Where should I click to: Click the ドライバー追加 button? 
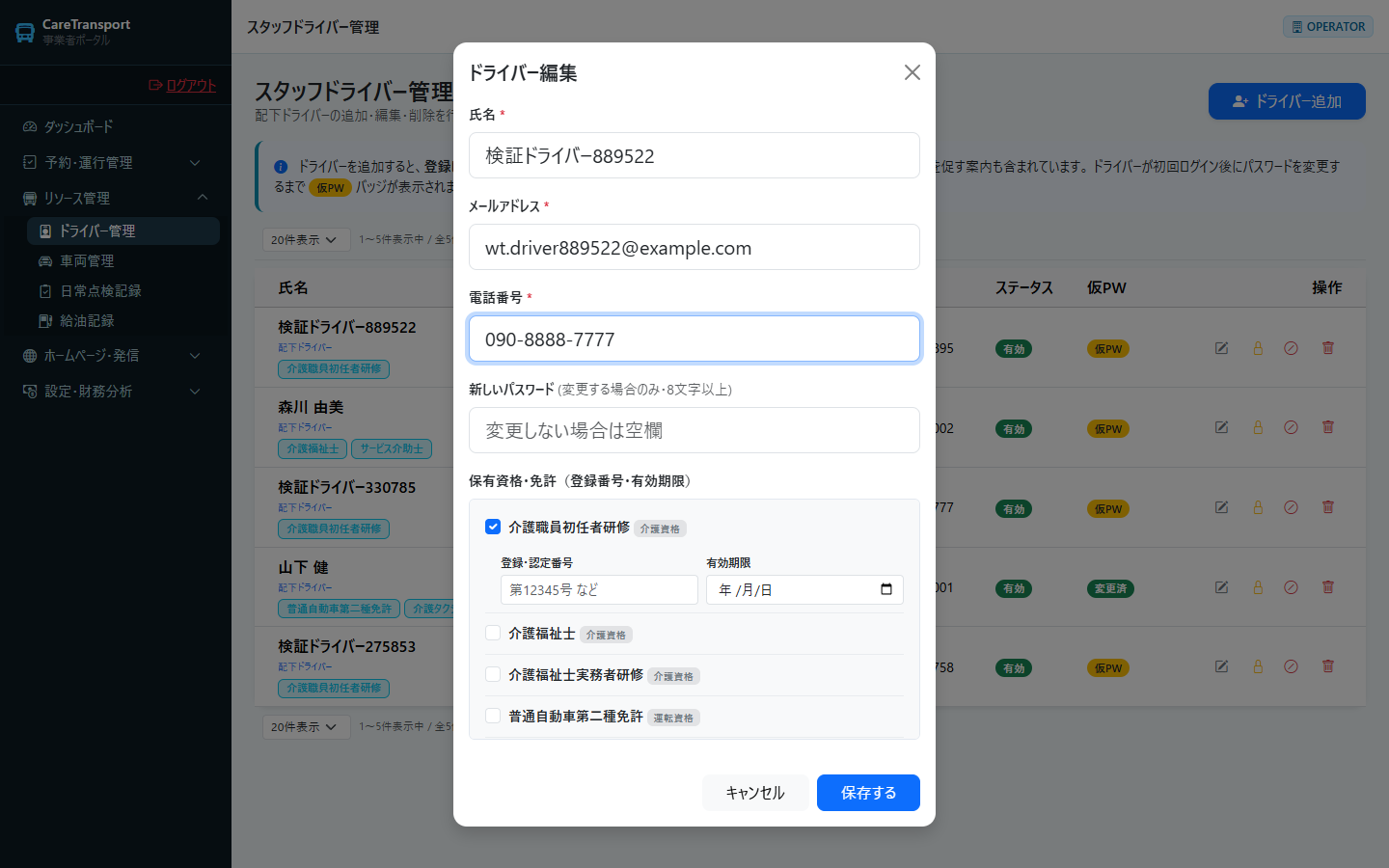tap(1287, 101)
